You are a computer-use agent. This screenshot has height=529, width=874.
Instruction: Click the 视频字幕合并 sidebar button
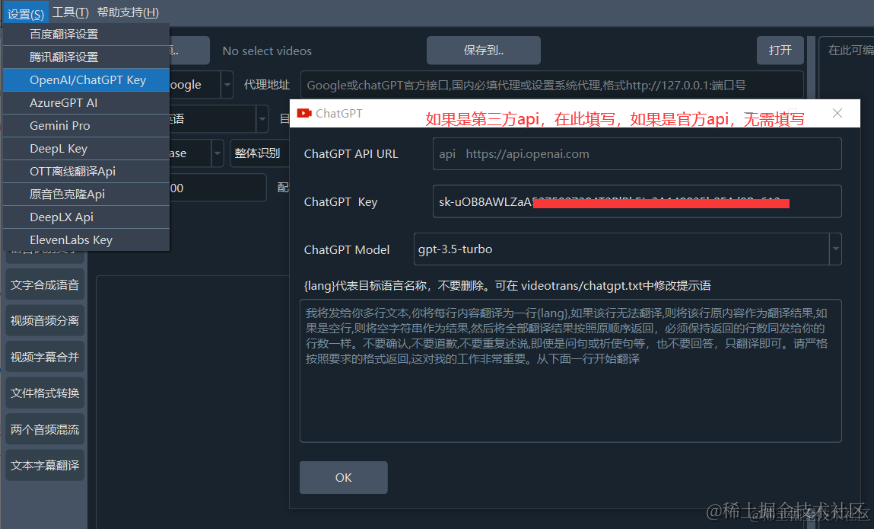click(x=45, y=357)
